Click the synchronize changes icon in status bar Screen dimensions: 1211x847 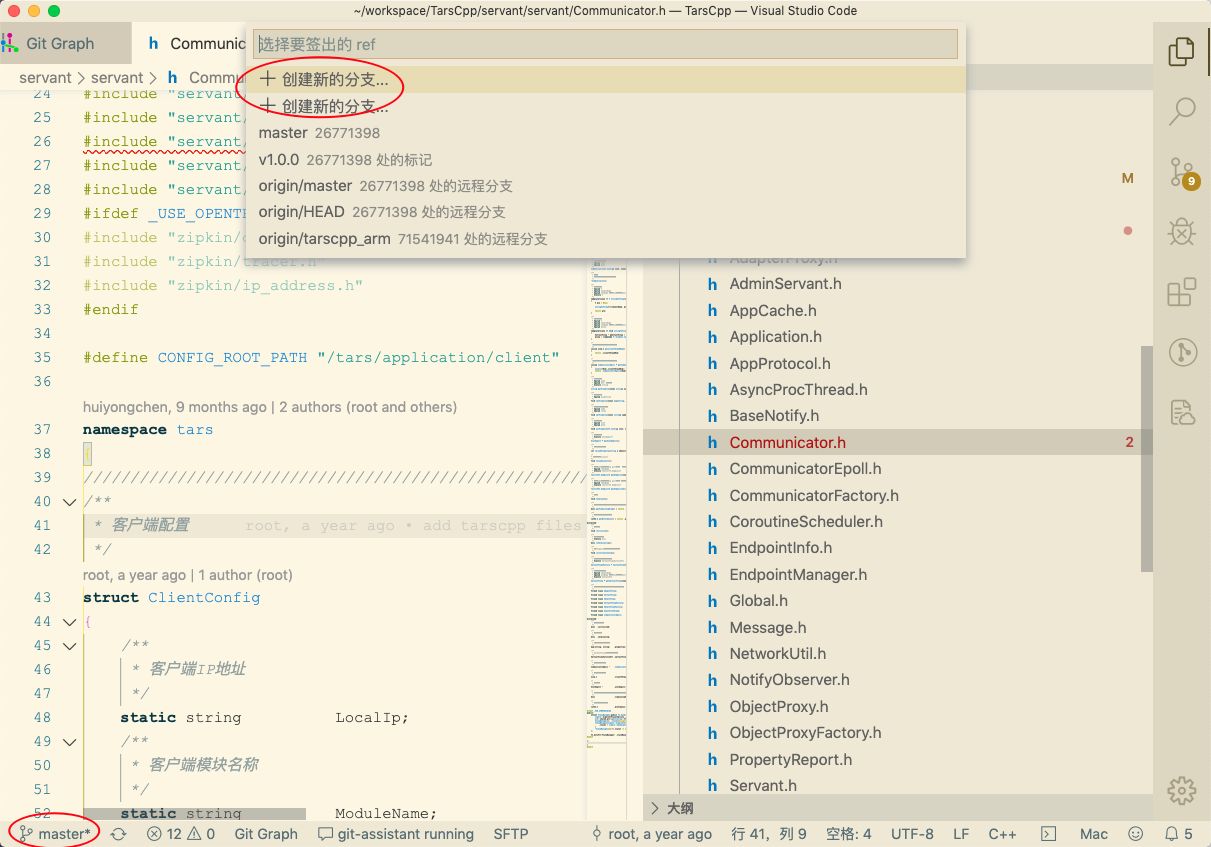point(119,834)
